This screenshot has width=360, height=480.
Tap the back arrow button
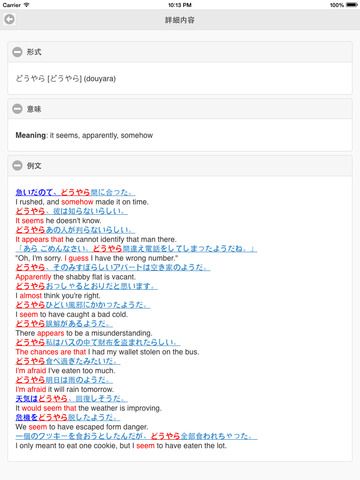coord(9,19)
